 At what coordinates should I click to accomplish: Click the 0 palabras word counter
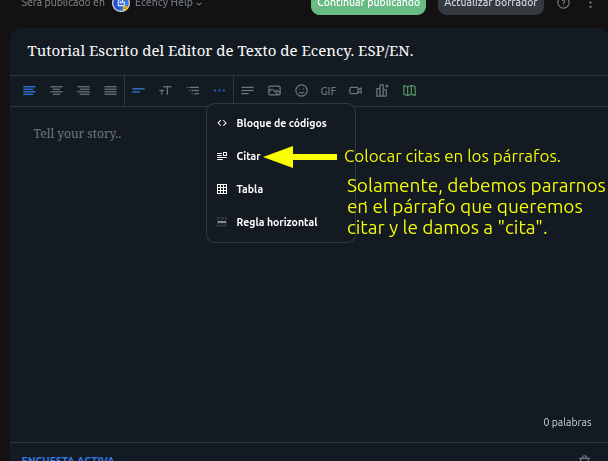pos(567,422)
